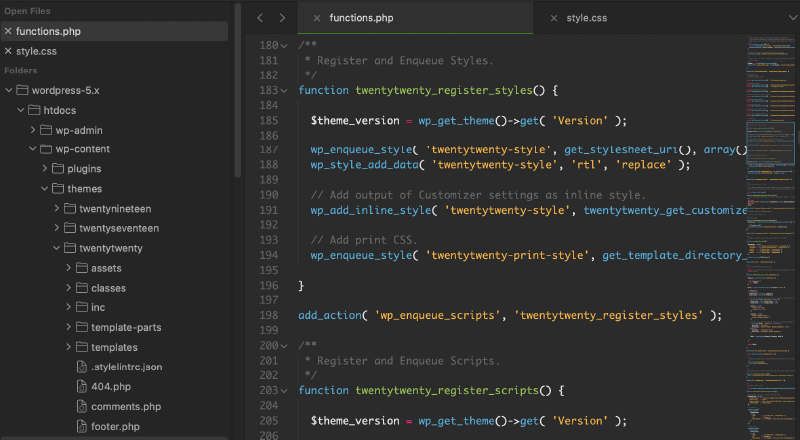Expand the classes folder
Screen dimensions: 800x440
tap(68, 288)
